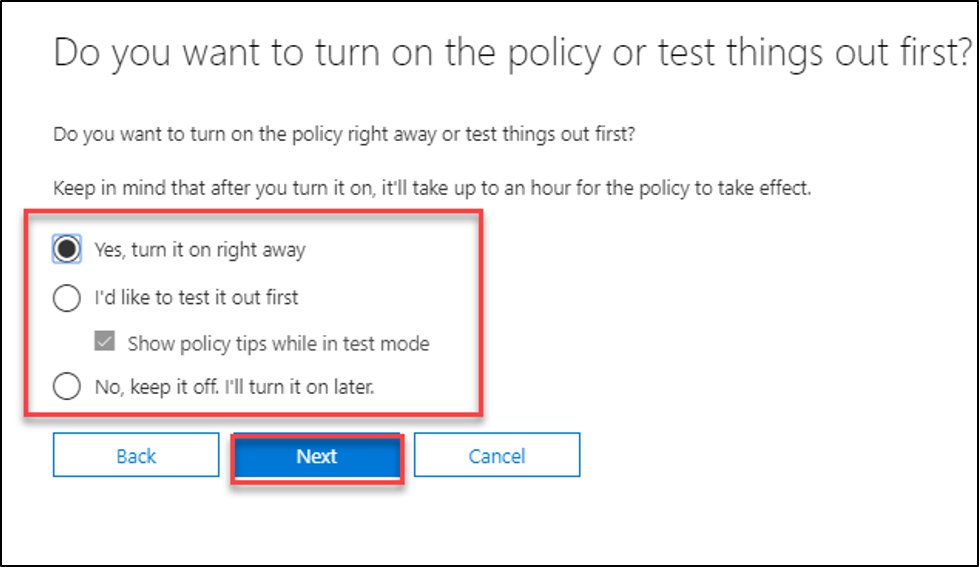This screenshot has height=567, width=979.
Task: Click "right away" in the small question paragraph
Action: pyautogui.click(x=405, y=134)
